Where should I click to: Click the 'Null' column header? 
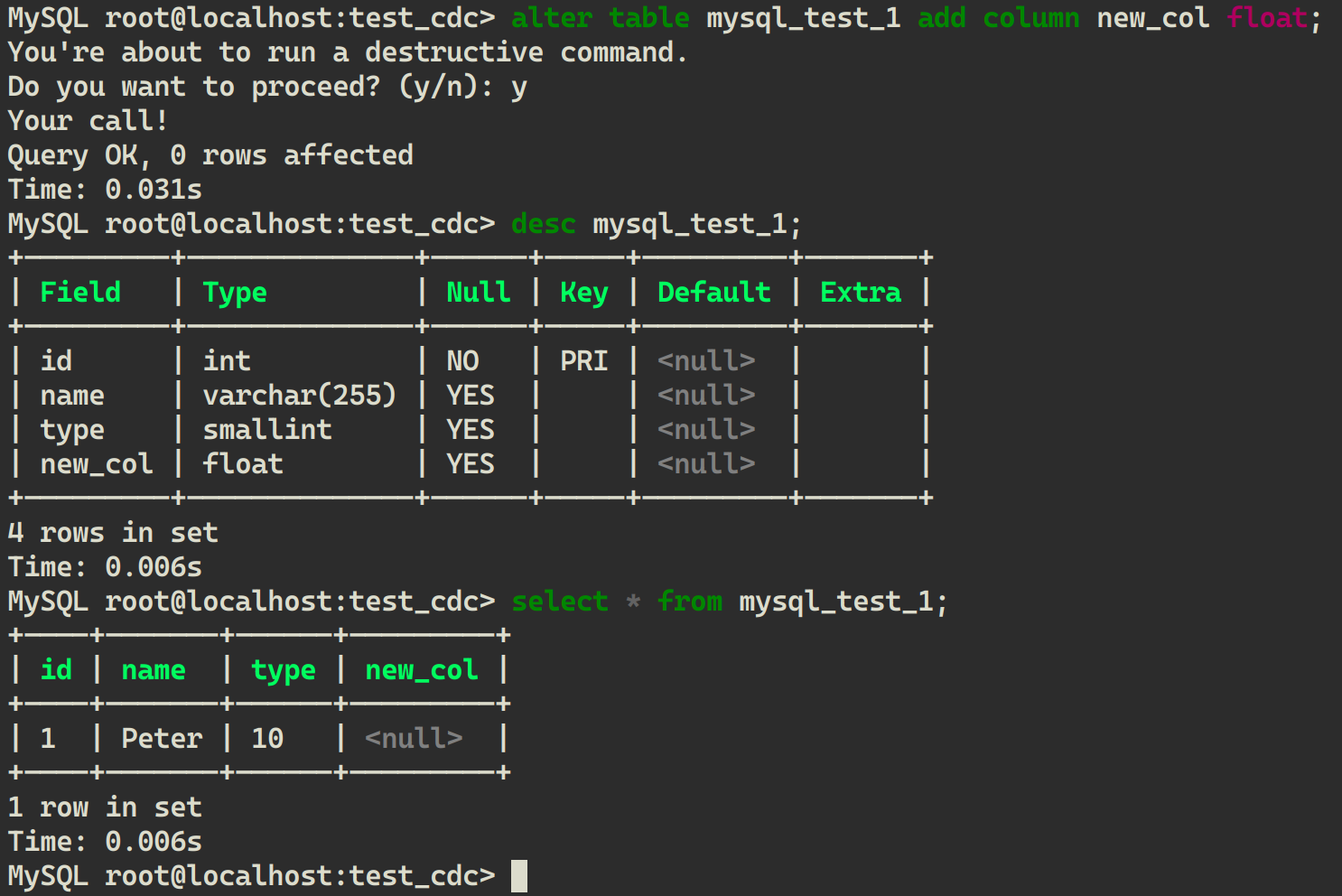pos(479,293)
